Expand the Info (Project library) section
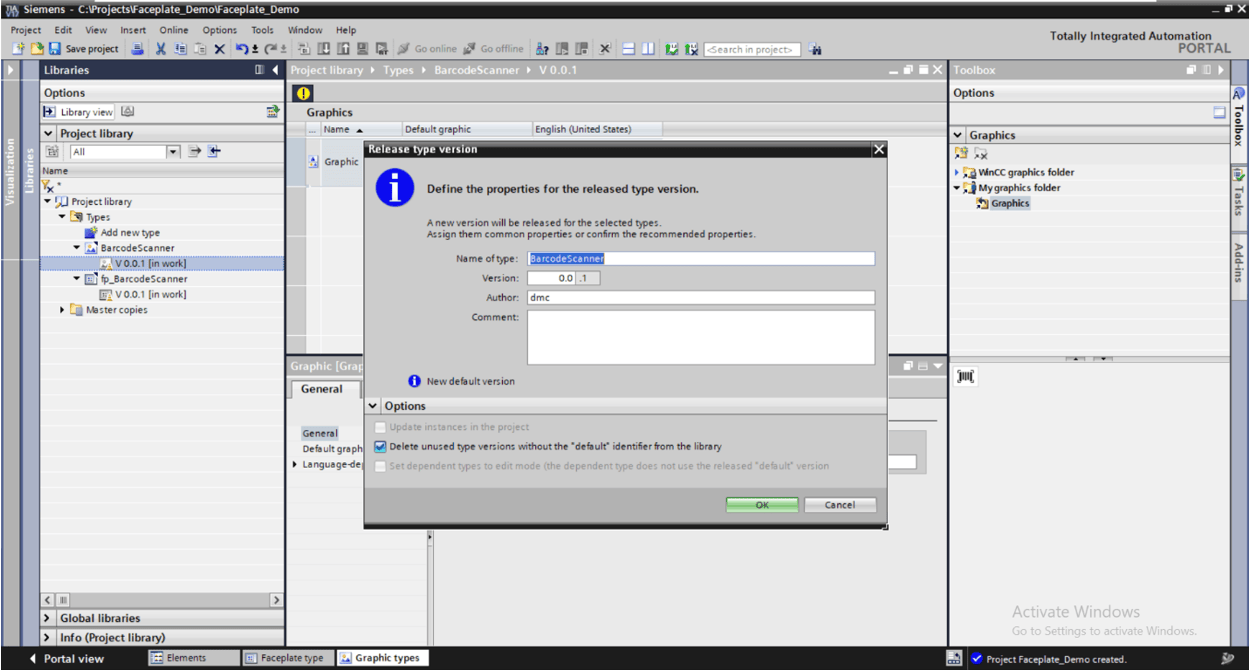 coord(48,638)
